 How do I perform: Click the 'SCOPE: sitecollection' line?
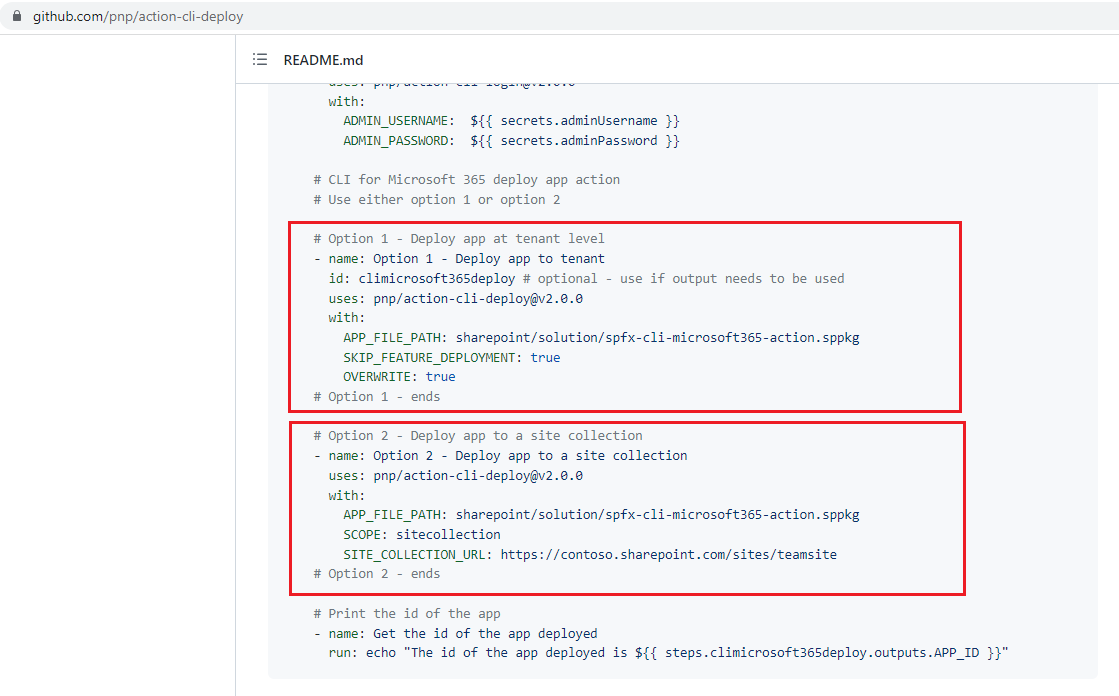tap(421, 535)
